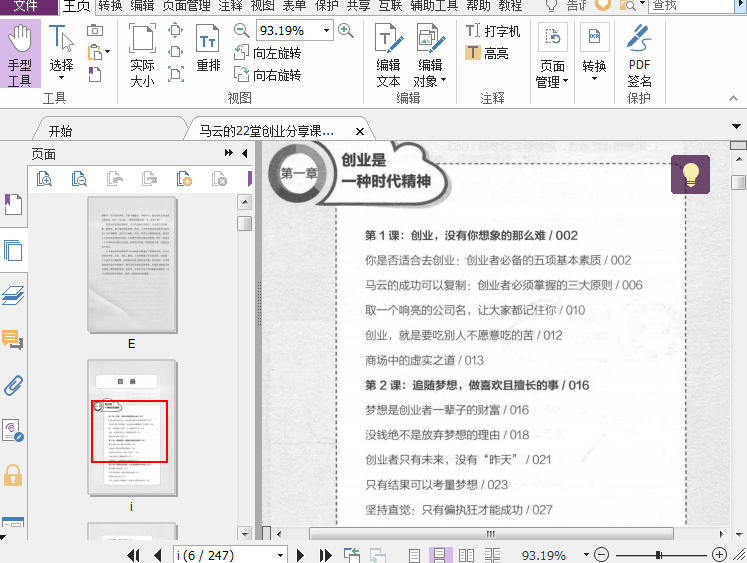Set view to Actual Size (实际大小)
This screenshot has height=563, width=747.
142,55
